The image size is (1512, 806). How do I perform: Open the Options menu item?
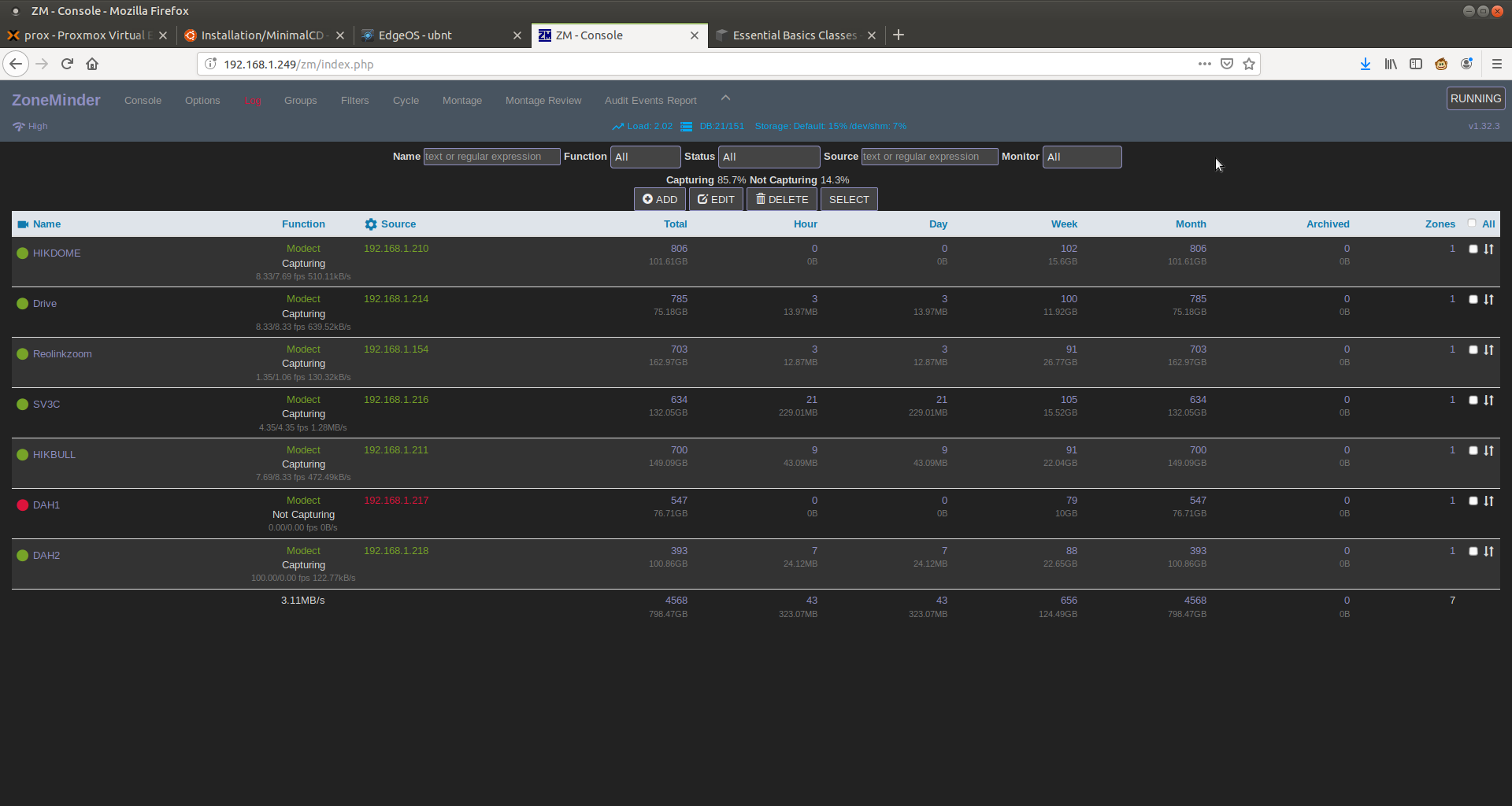(202, 101)
